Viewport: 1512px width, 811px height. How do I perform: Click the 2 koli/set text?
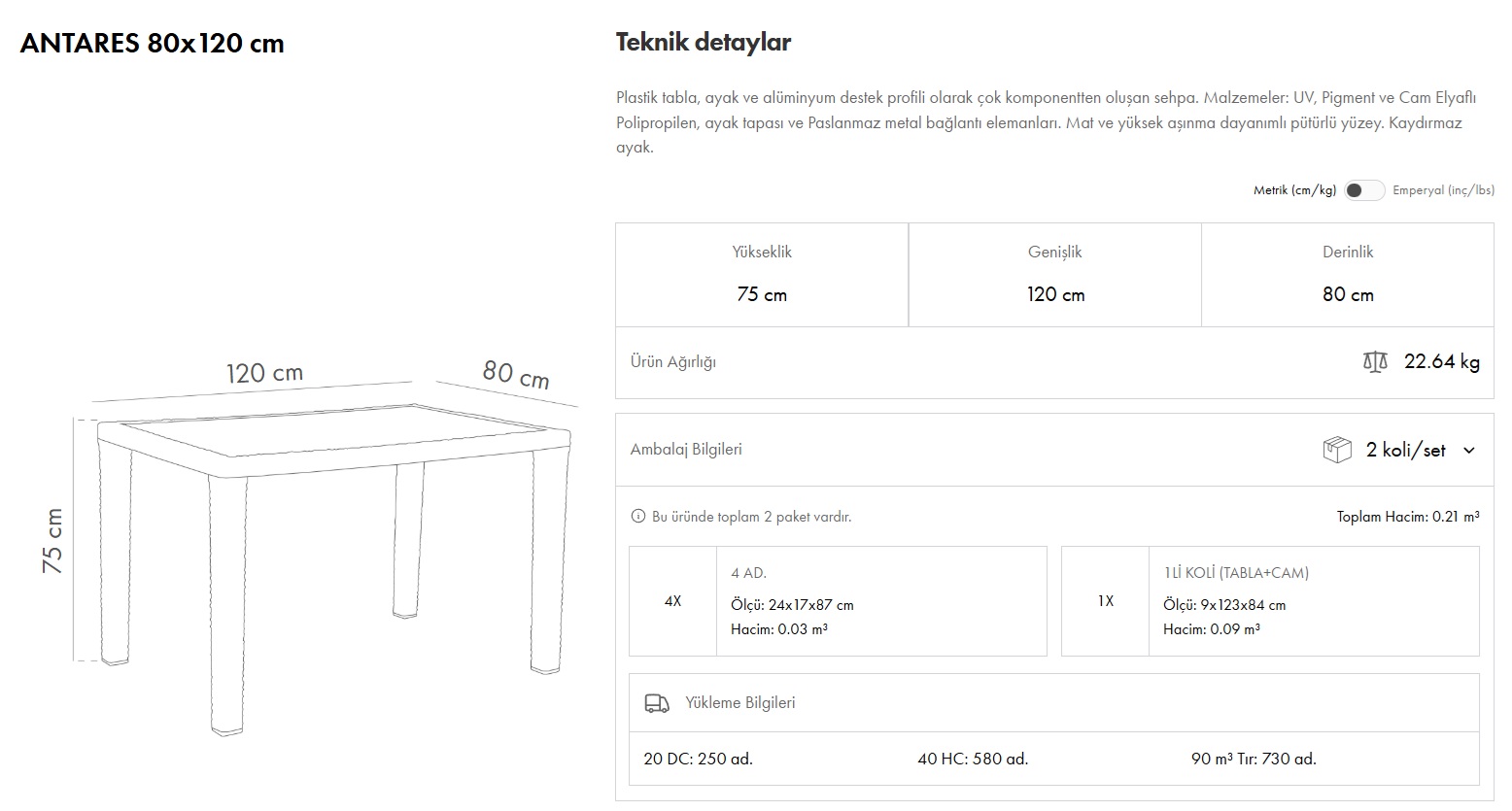[x=1405, y=450]
